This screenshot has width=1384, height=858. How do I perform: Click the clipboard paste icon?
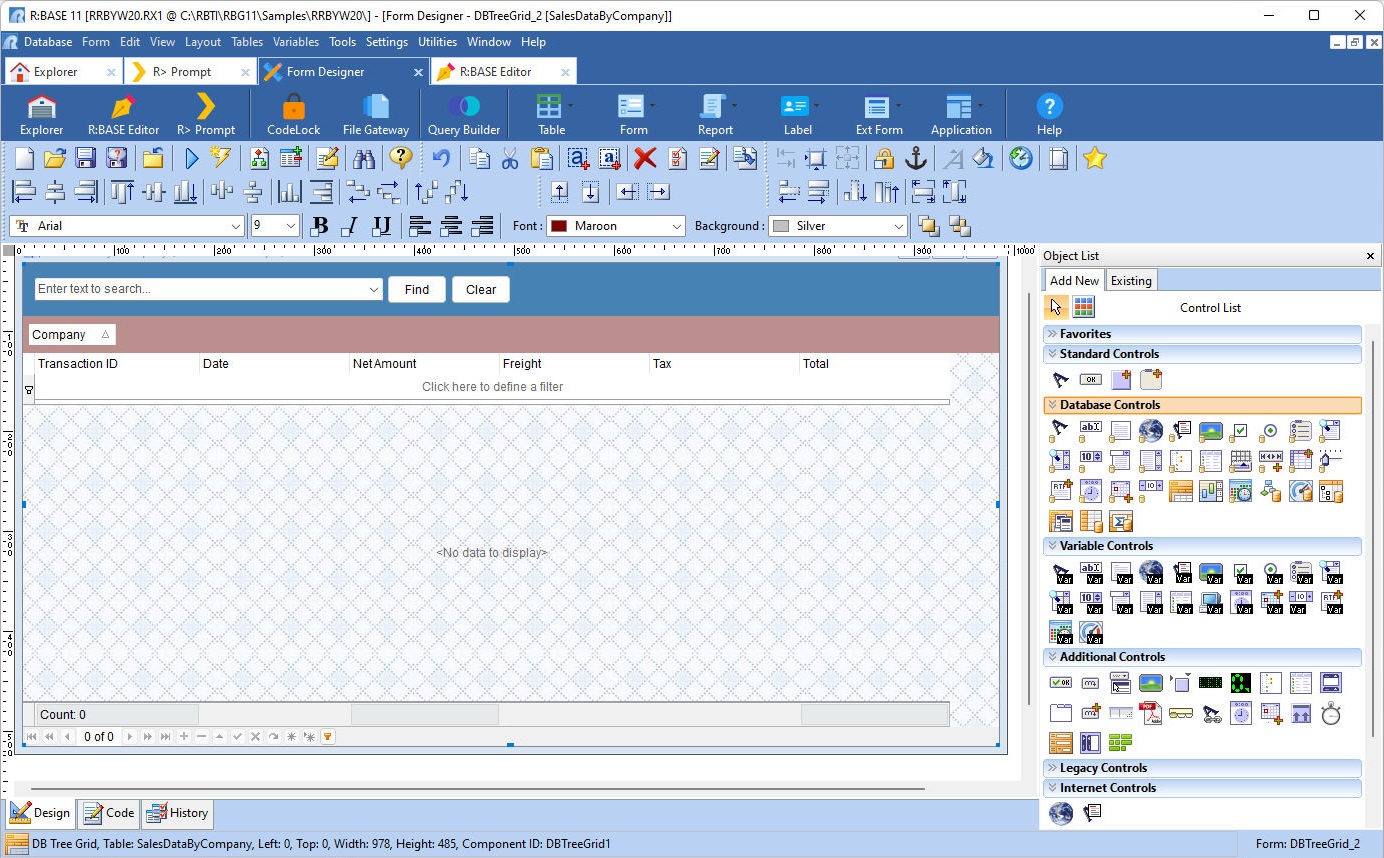[x=541, y=158]
